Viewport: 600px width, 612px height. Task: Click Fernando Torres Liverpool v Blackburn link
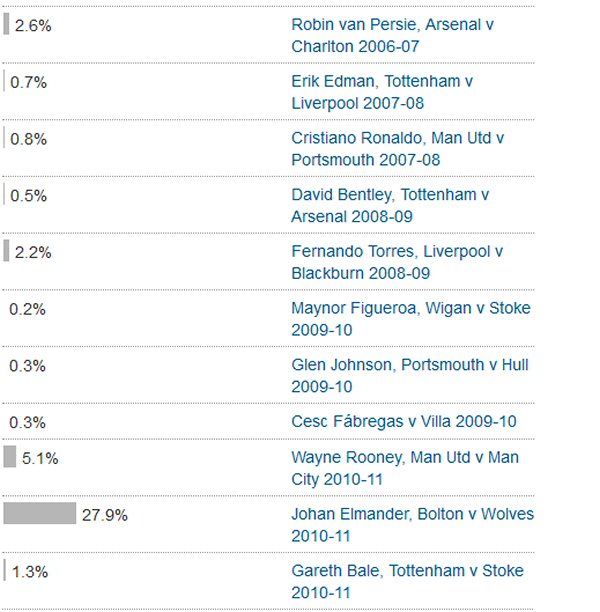point(397,262)
